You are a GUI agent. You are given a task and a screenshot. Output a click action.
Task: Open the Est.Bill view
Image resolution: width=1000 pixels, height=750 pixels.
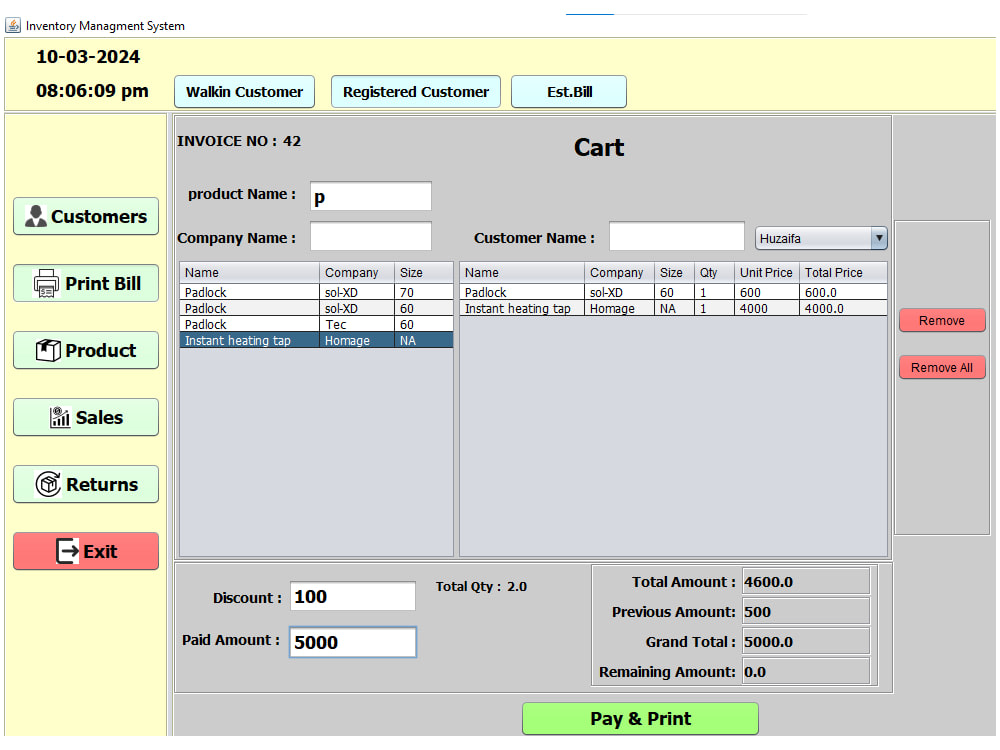click(568, 91)
